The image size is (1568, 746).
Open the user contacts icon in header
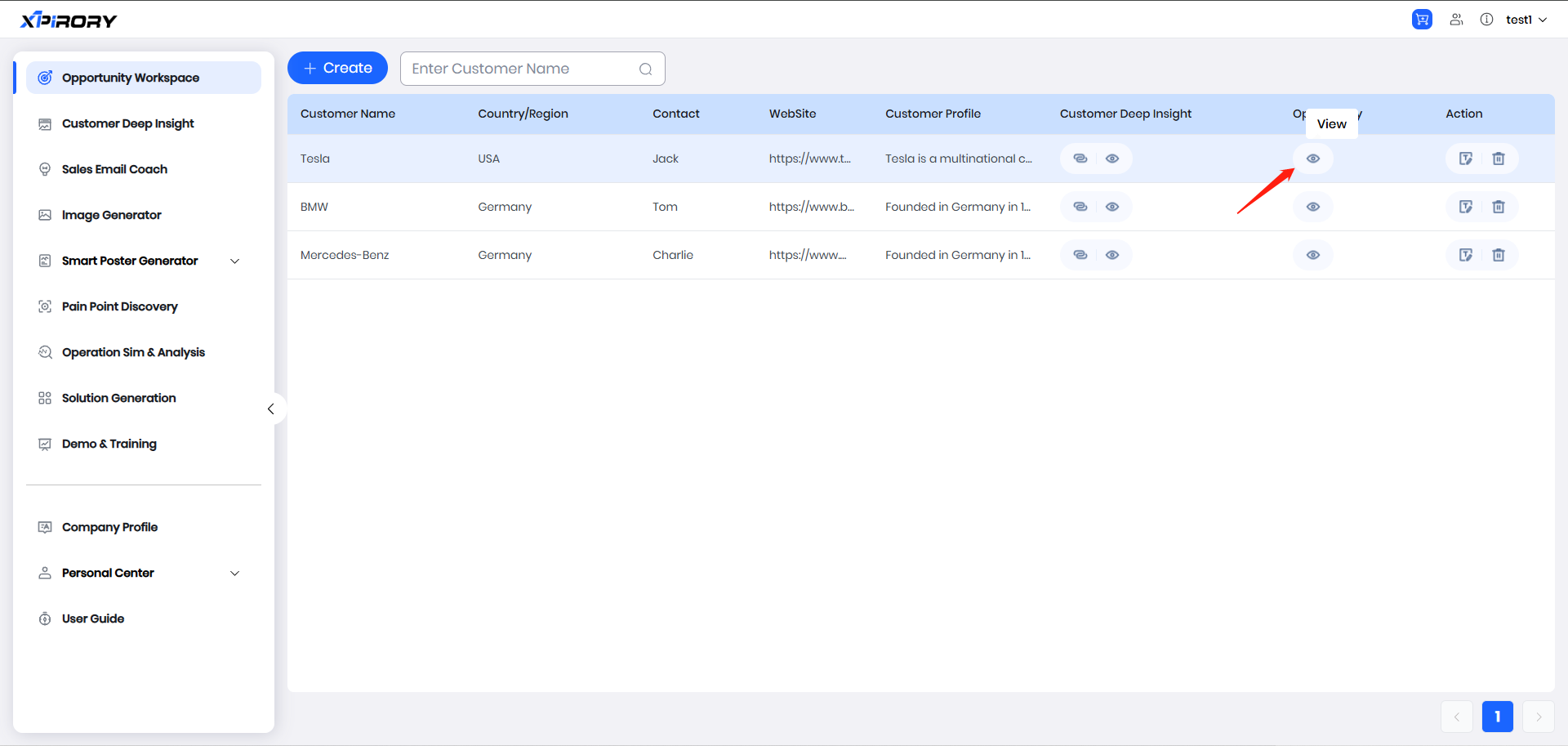pyautogui.click(x=1456, y=20)
